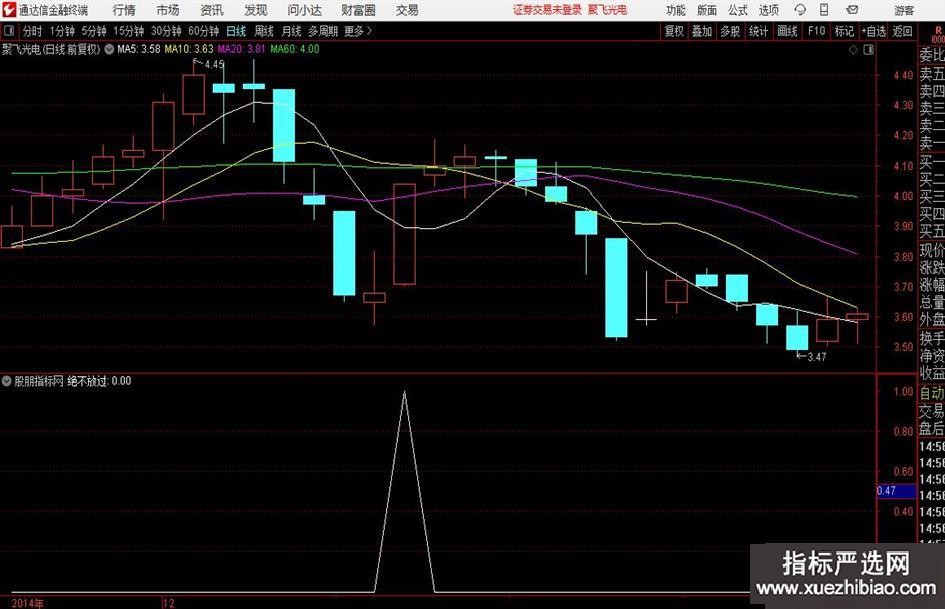Expand the main chart indicator dropdown arrow
Image resolution: width=945 pixels, height=609 pixels.
point(109,49)
